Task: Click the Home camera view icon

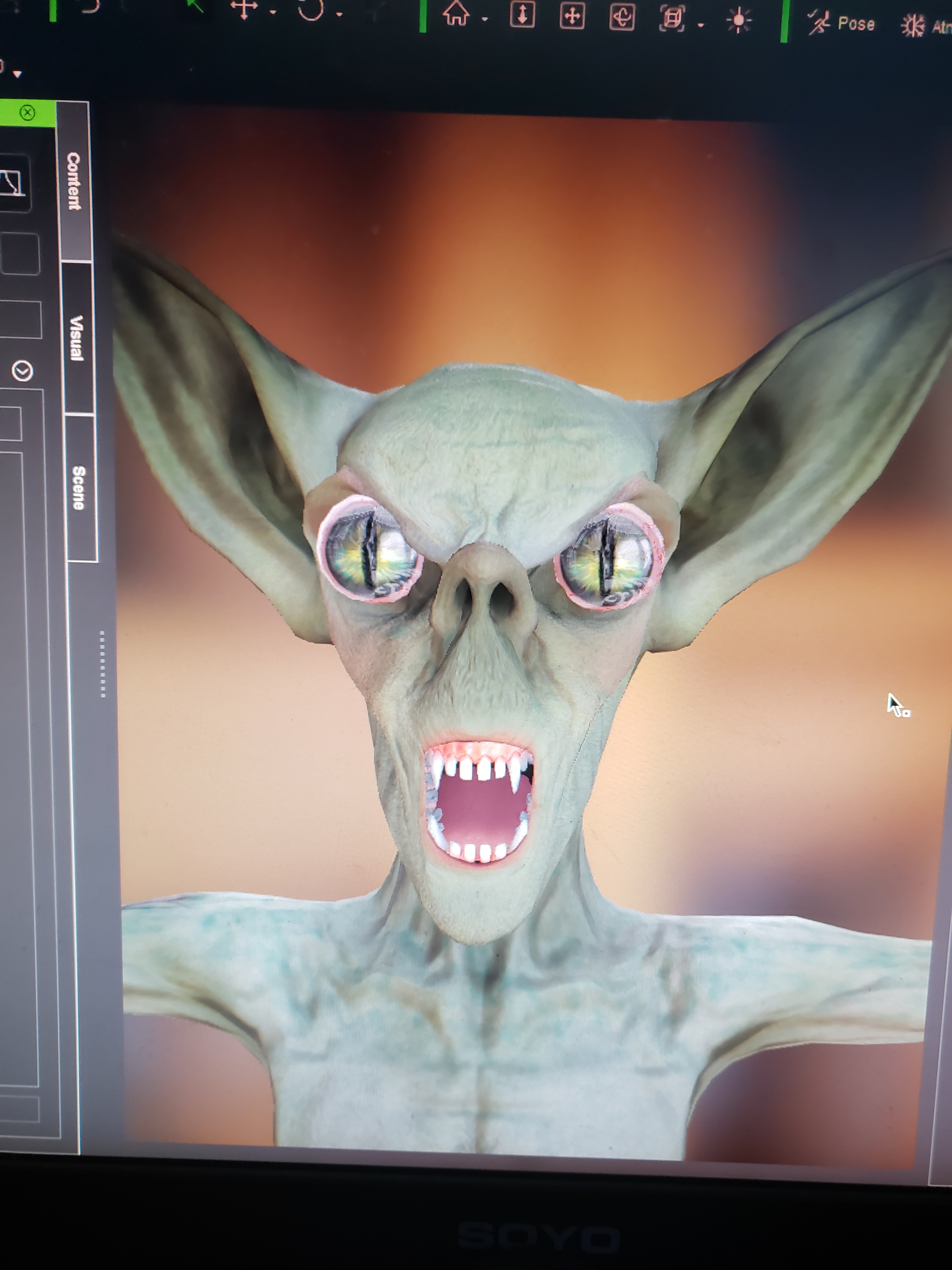Action: (x=456, y=14)
